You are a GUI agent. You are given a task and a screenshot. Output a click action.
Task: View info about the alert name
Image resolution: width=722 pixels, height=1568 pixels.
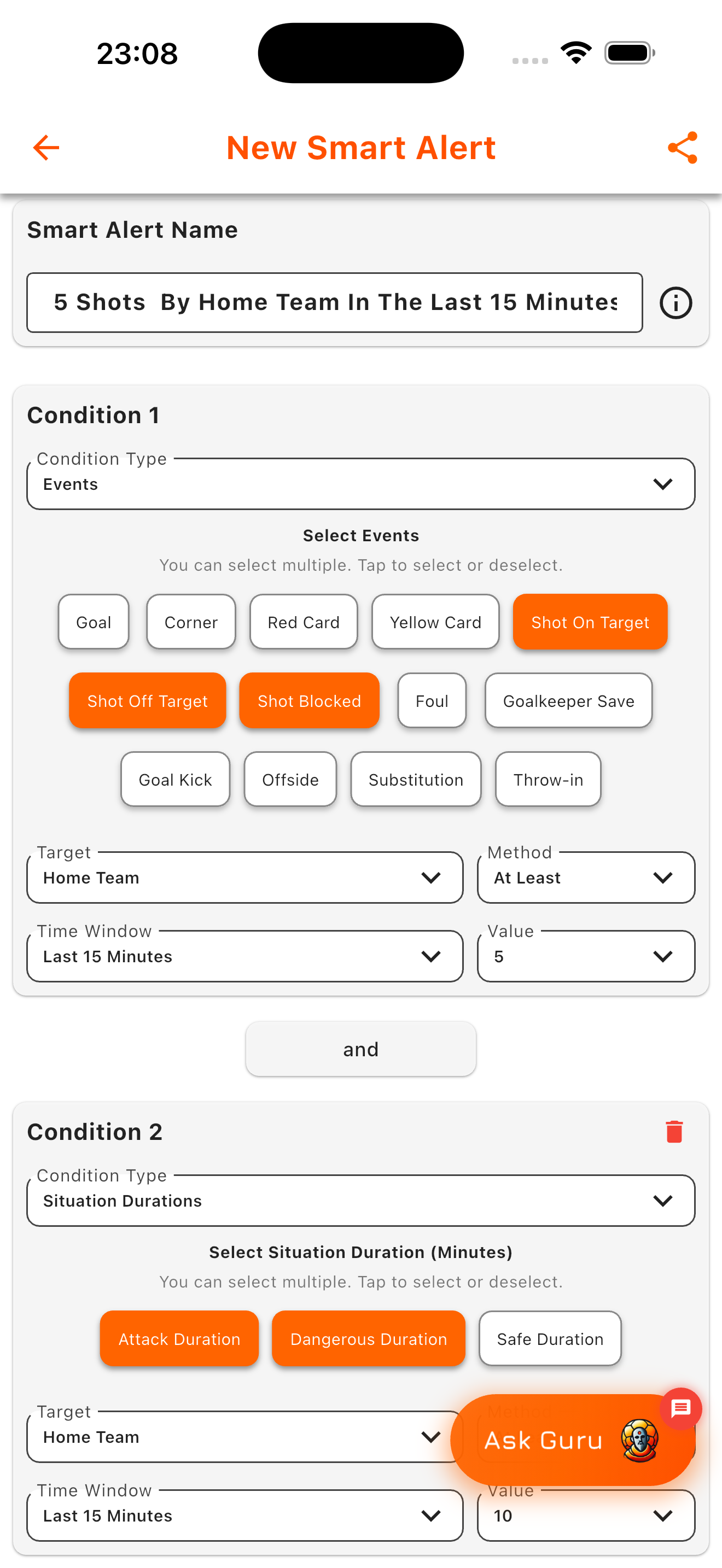pyautogui.click(x=676, y=302)
